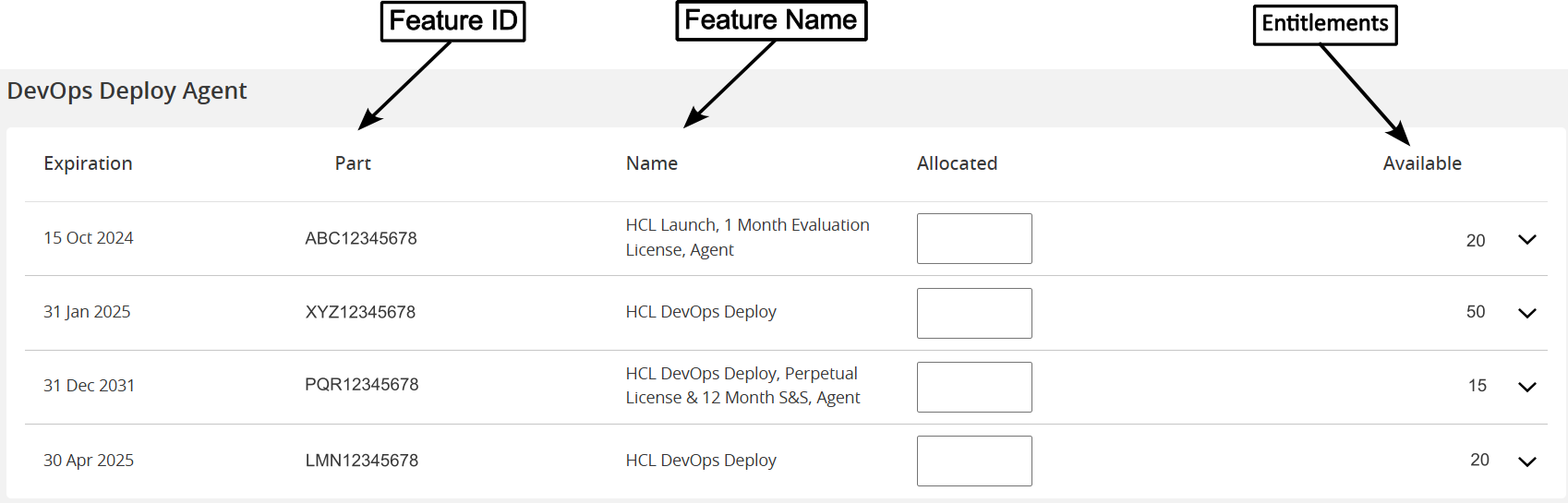Viewport: 1568px width, 503px height.
Task: Expand the LMN12345678 row chevron
Action: click(1526, 461)
